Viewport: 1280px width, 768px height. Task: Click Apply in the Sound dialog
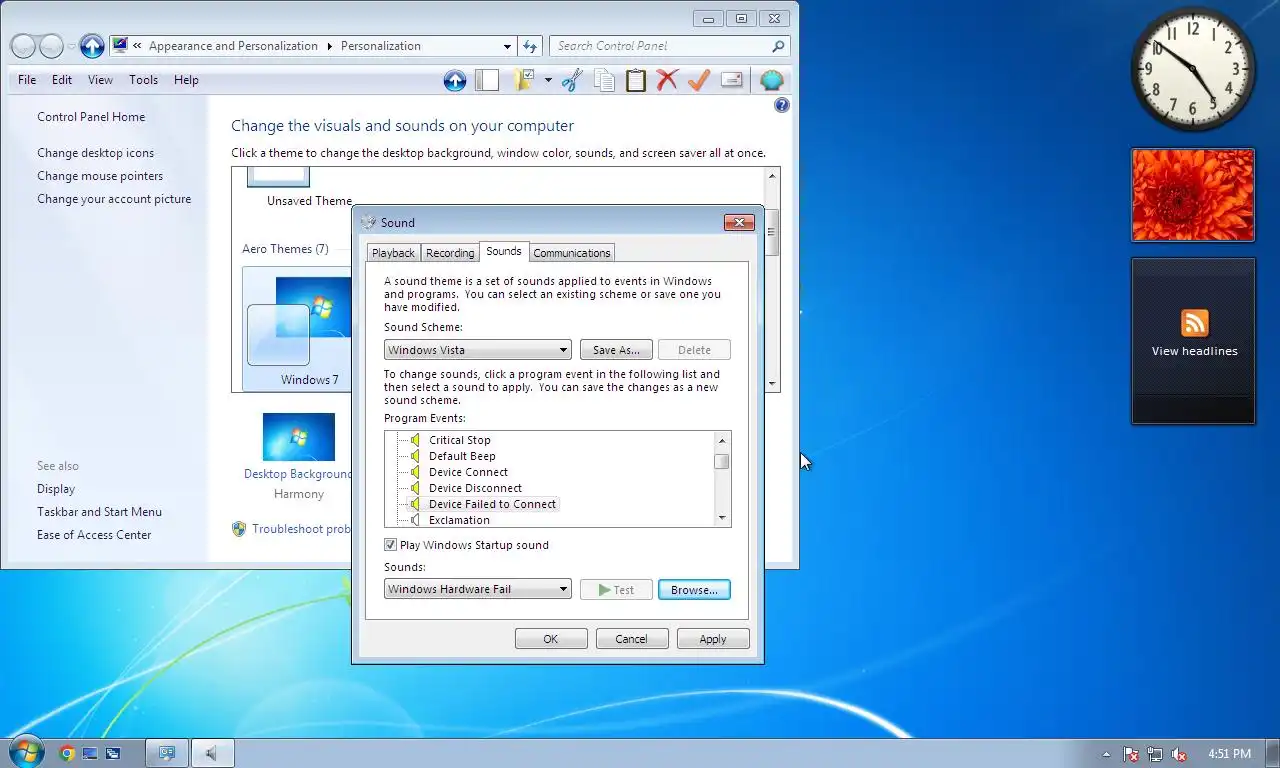click(x=713, y=639)
